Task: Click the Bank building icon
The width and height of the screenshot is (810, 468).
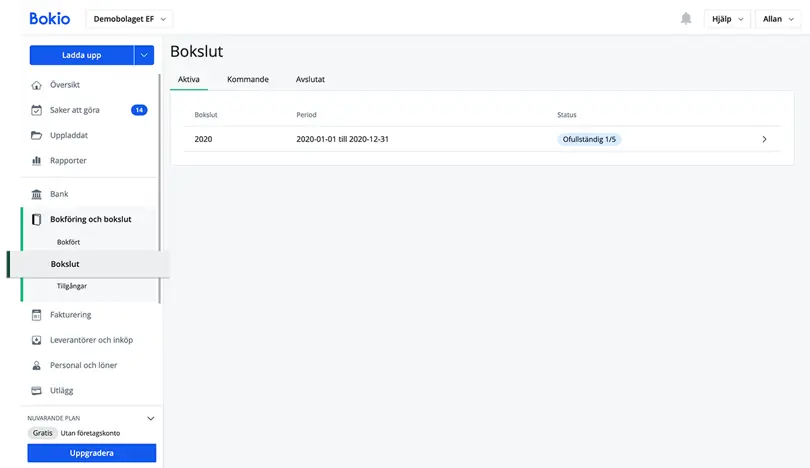Action: click(x=36, y=194)
